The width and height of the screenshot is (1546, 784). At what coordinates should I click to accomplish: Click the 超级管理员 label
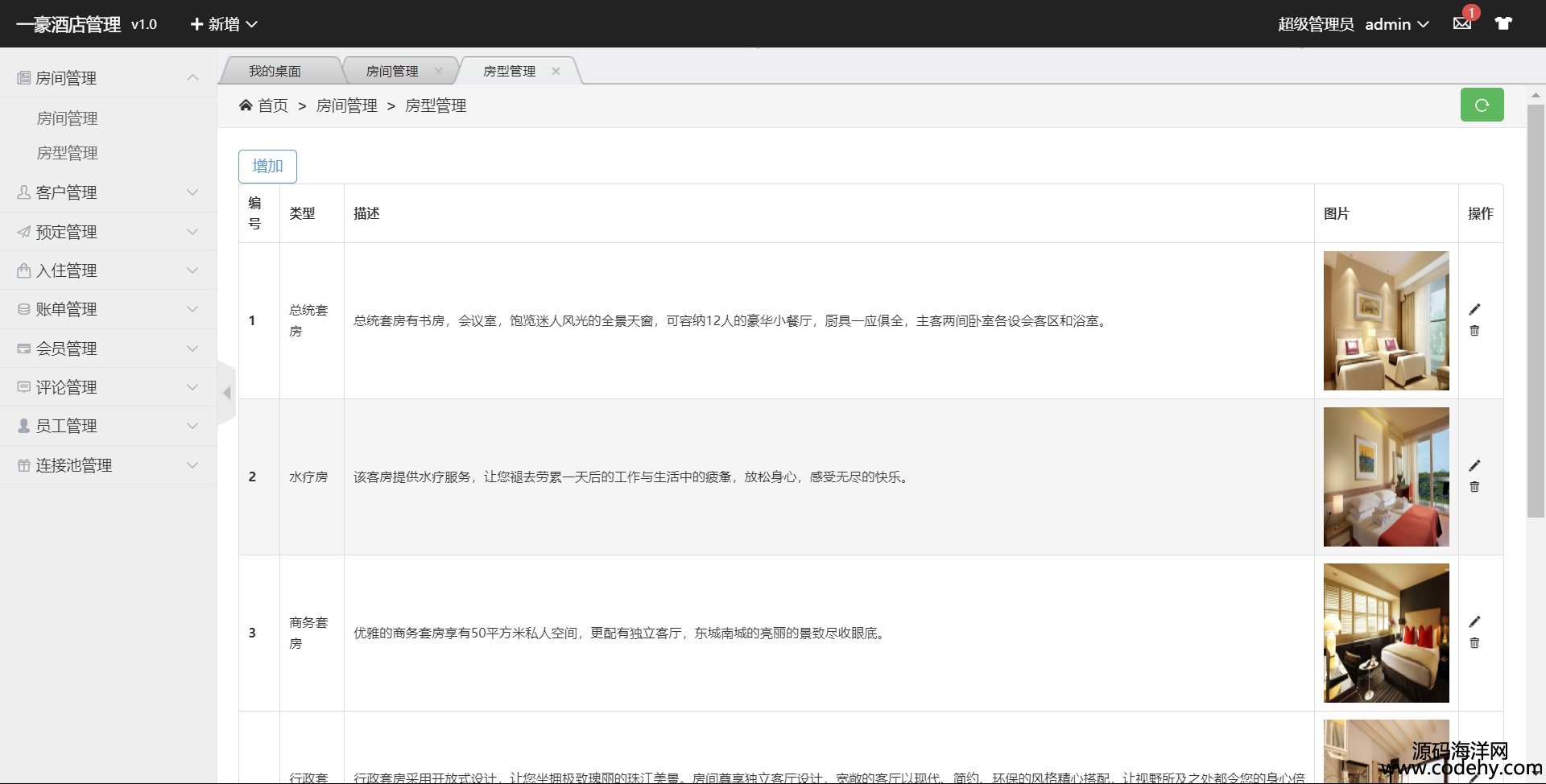[1316, 24]
